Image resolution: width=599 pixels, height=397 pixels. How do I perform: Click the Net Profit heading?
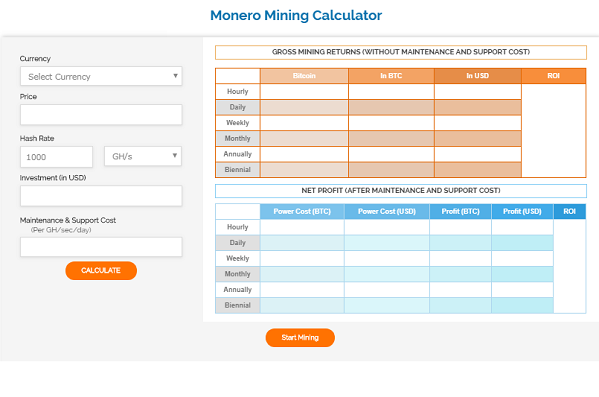(401, 191)
